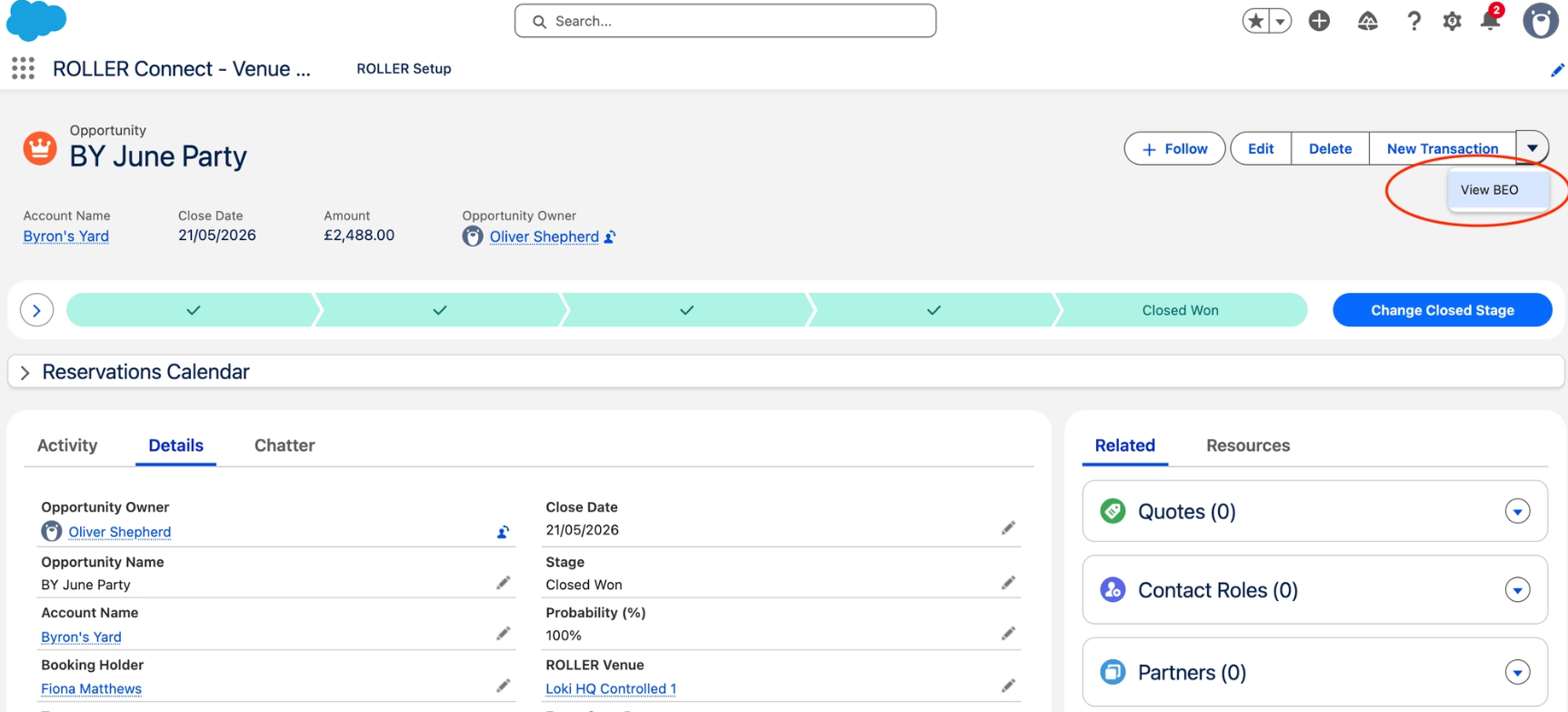Screen dimensions: 1568x712
Task: Edit the Opportunity Name field pencil
Action: click(x=503, y=583)
